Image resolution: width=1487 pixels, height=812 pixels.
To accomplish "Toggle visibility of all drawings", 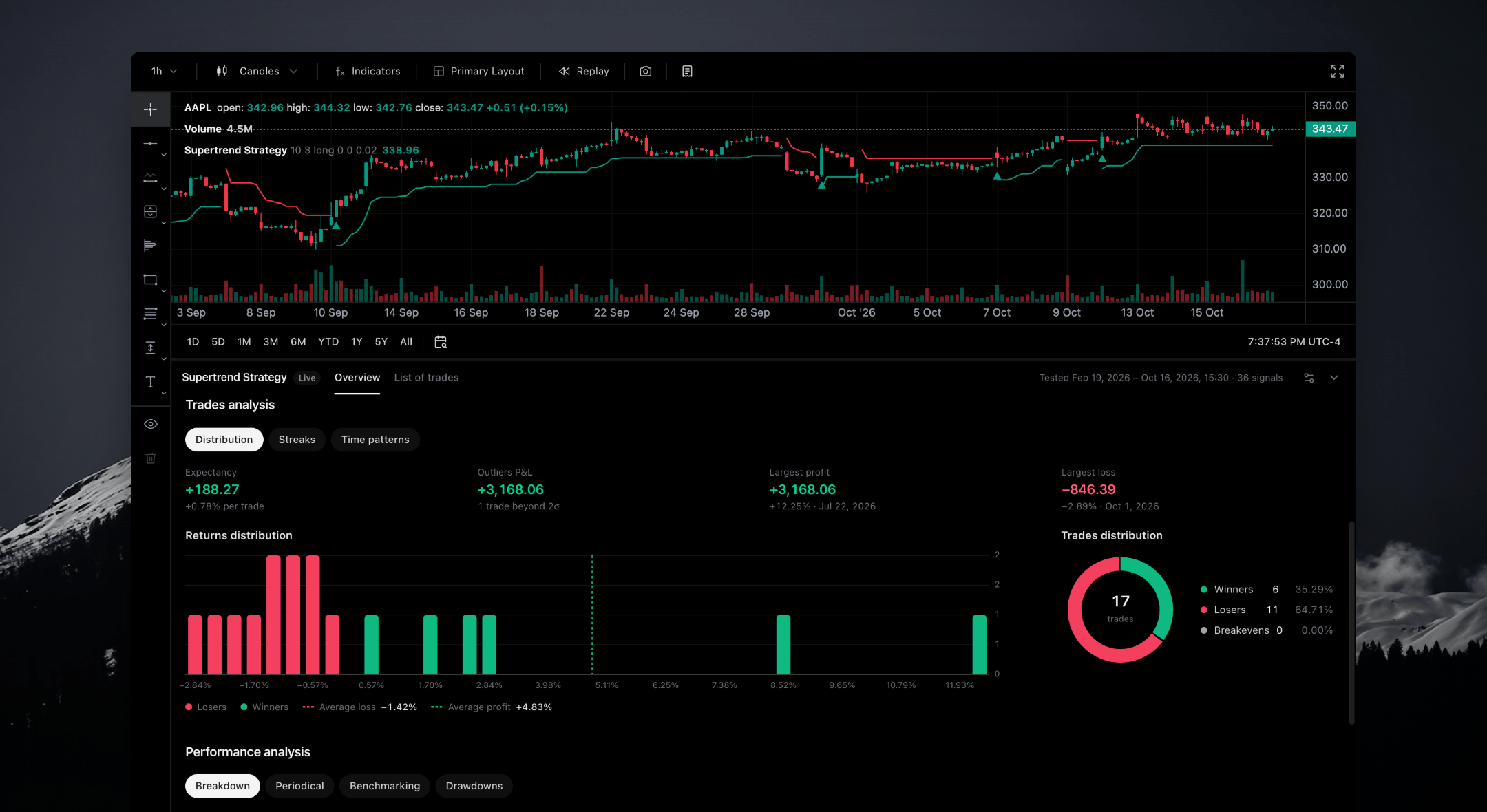I will [150, 424].
